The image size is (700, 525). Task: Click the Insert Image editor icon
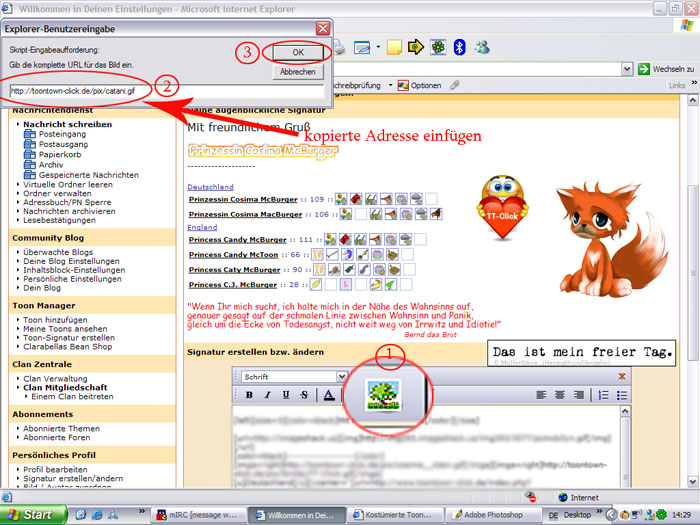pyautogui.click(x=383, y=395)
